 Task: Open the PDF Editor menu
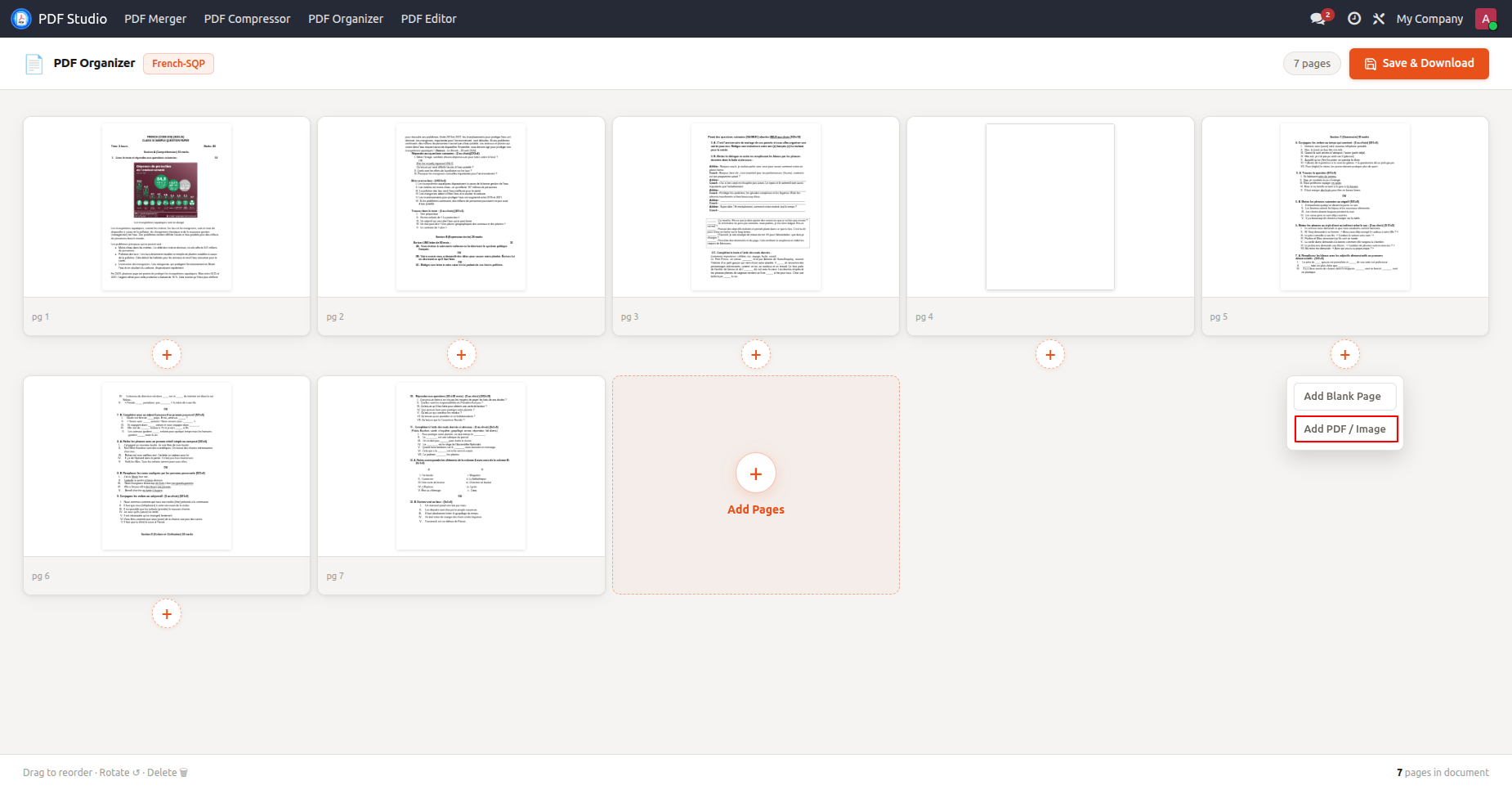pyautogui.click(x=428, y=19)
